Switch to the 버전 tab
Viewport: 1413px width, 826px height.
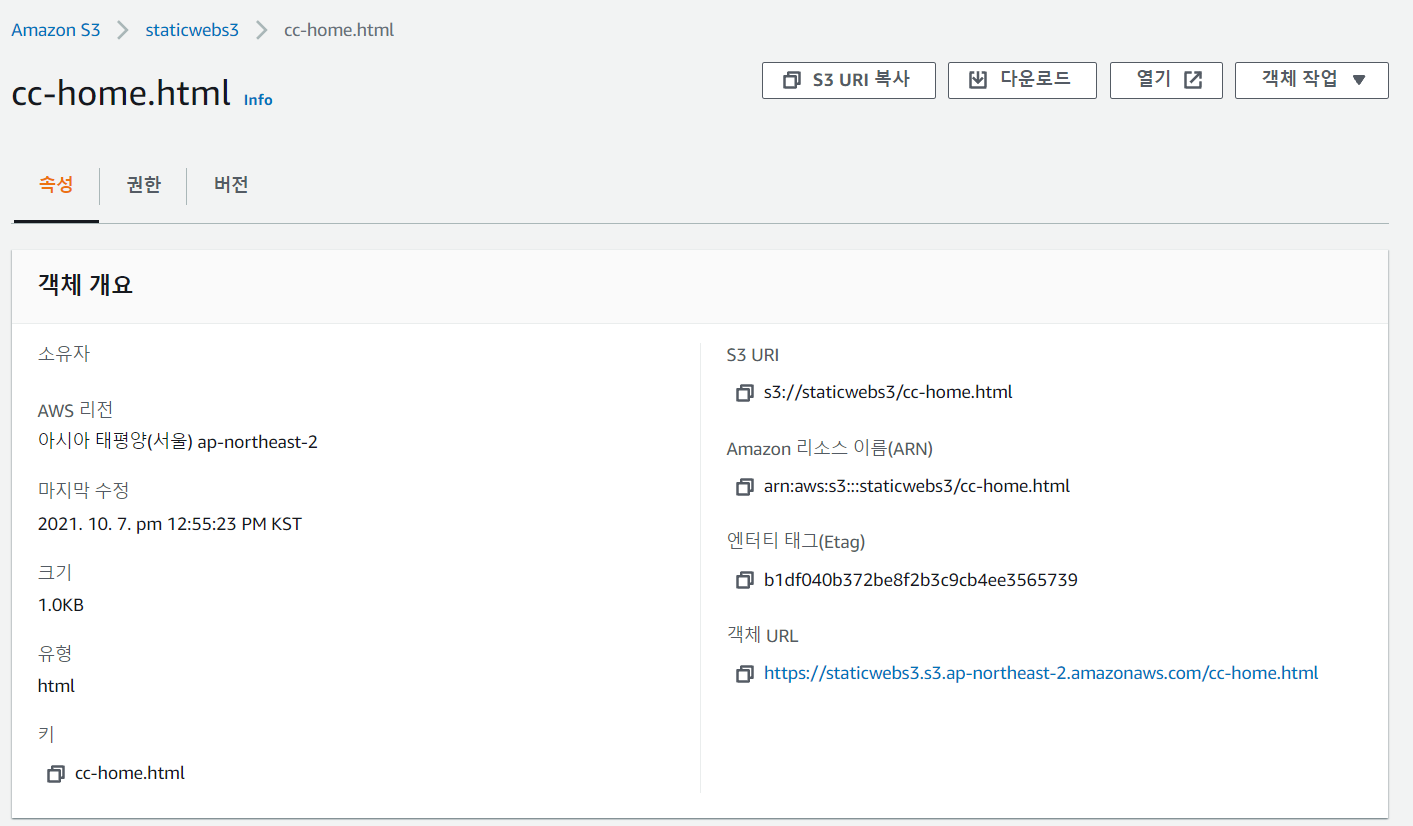[231, 185]
